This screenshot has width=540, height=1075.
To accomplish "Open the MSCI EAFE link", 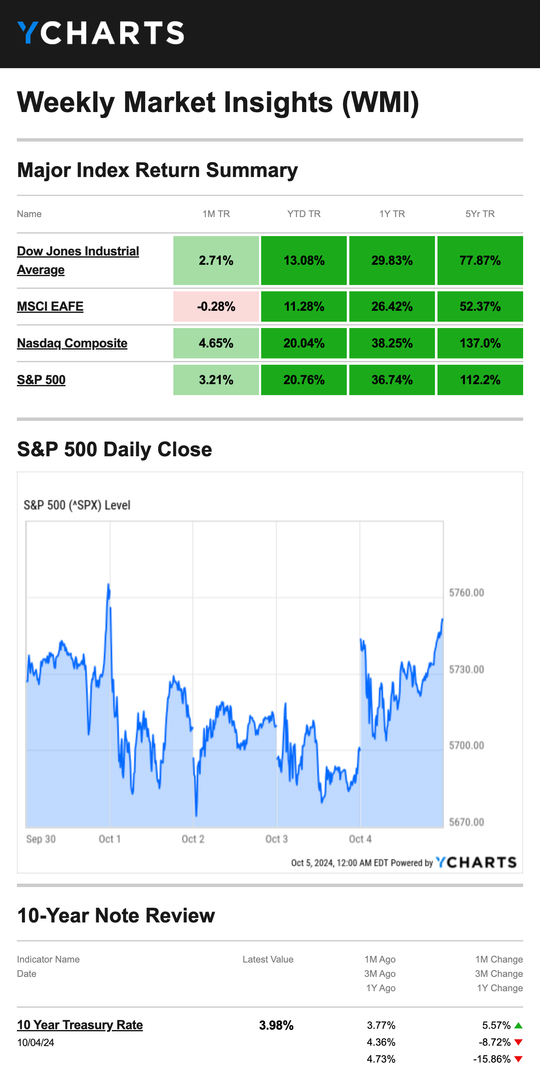I will click(x=50, y=306).
